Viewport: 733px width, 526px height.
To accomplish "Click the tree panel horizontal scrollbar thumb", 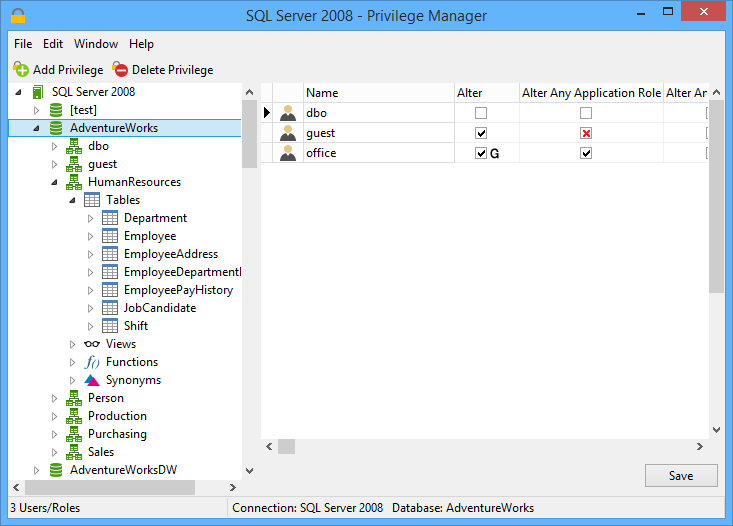I will coord(110,487).
